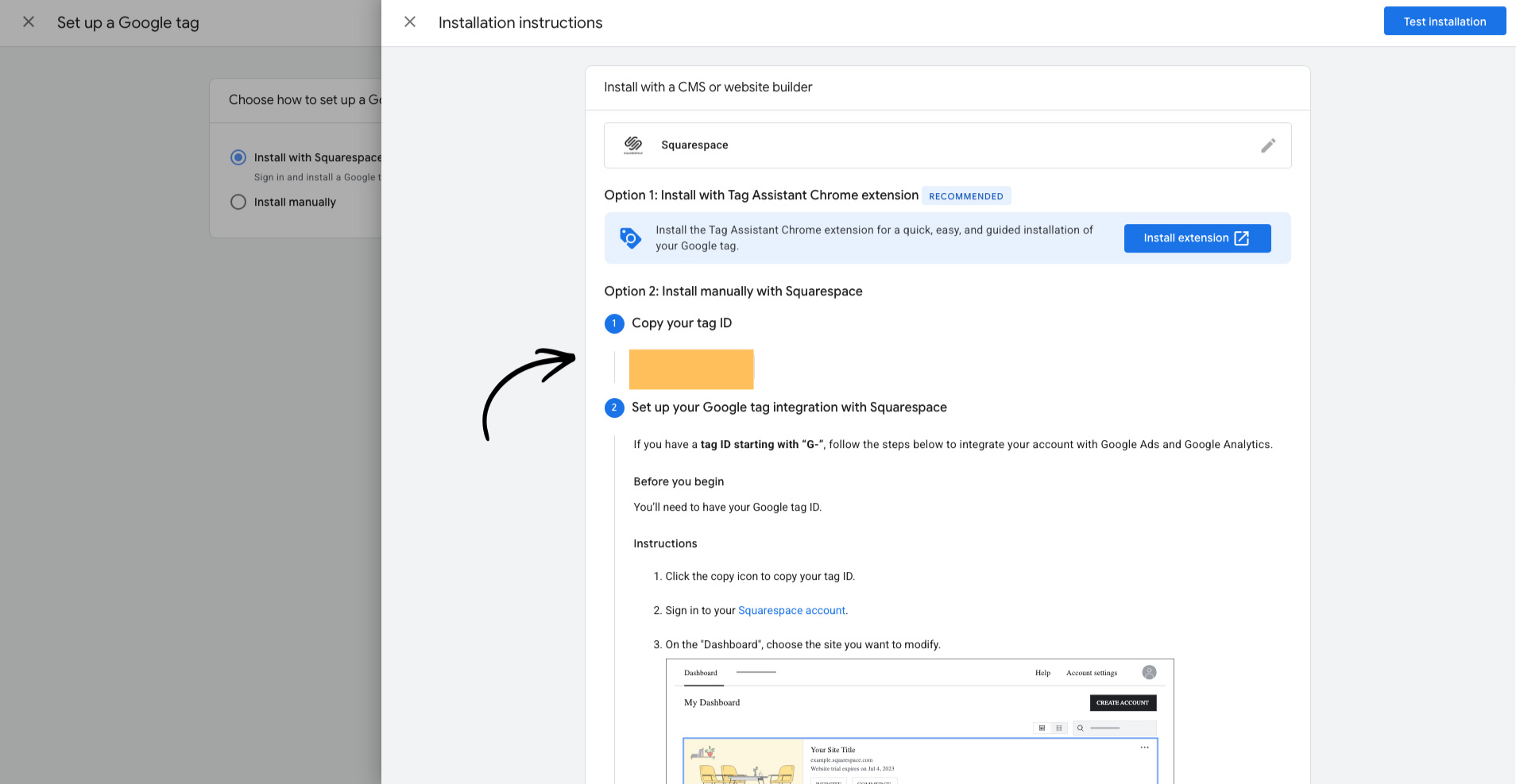Click the RECOMMENDED badge label
The height and width of the screenshot is (784, 1516).
pyautogui.click(x=966, y=196)
